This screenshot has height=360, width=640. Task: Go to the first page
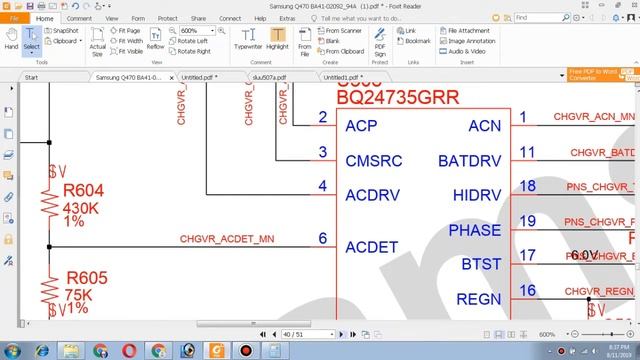263,334
